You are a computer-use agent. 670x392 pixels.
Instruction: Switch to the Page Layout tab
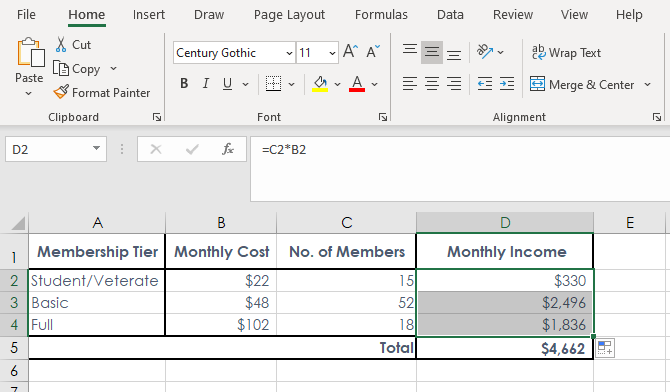coord(289,15)
